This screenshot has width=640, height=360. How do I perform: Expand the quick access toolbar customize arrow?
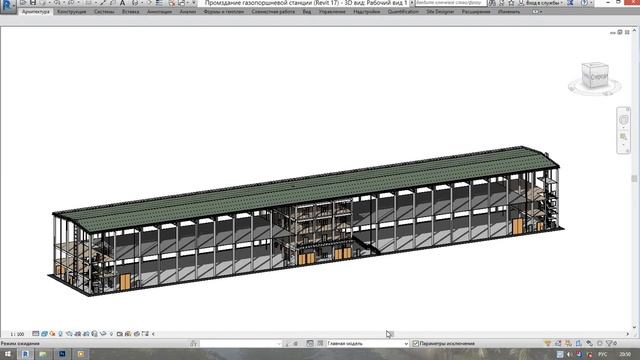pyautogui.click(x=194, y=3)
